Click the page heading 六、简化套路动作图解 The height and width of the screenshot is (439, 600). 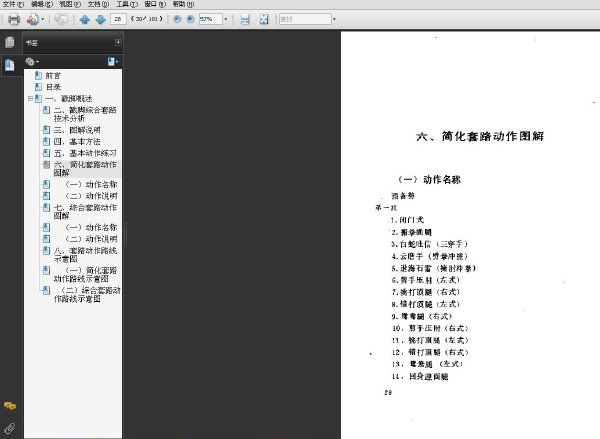[x=480, y=136]
